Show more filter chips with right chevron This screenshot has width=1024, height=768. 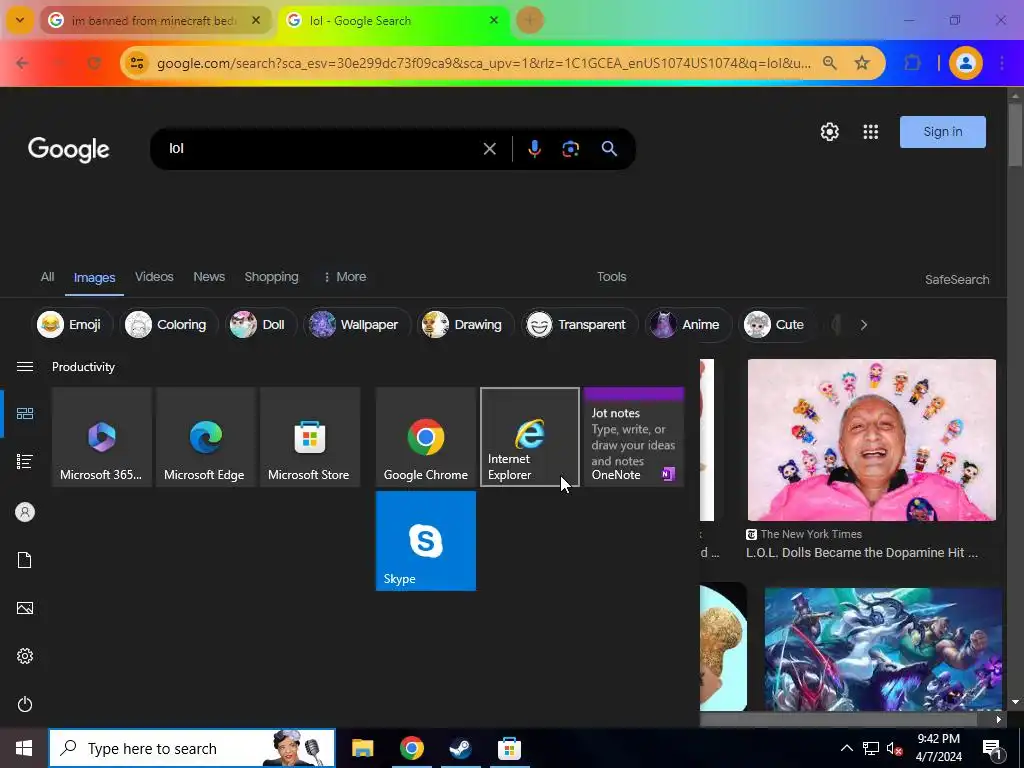pyautogui.click(x=863, y=325)
